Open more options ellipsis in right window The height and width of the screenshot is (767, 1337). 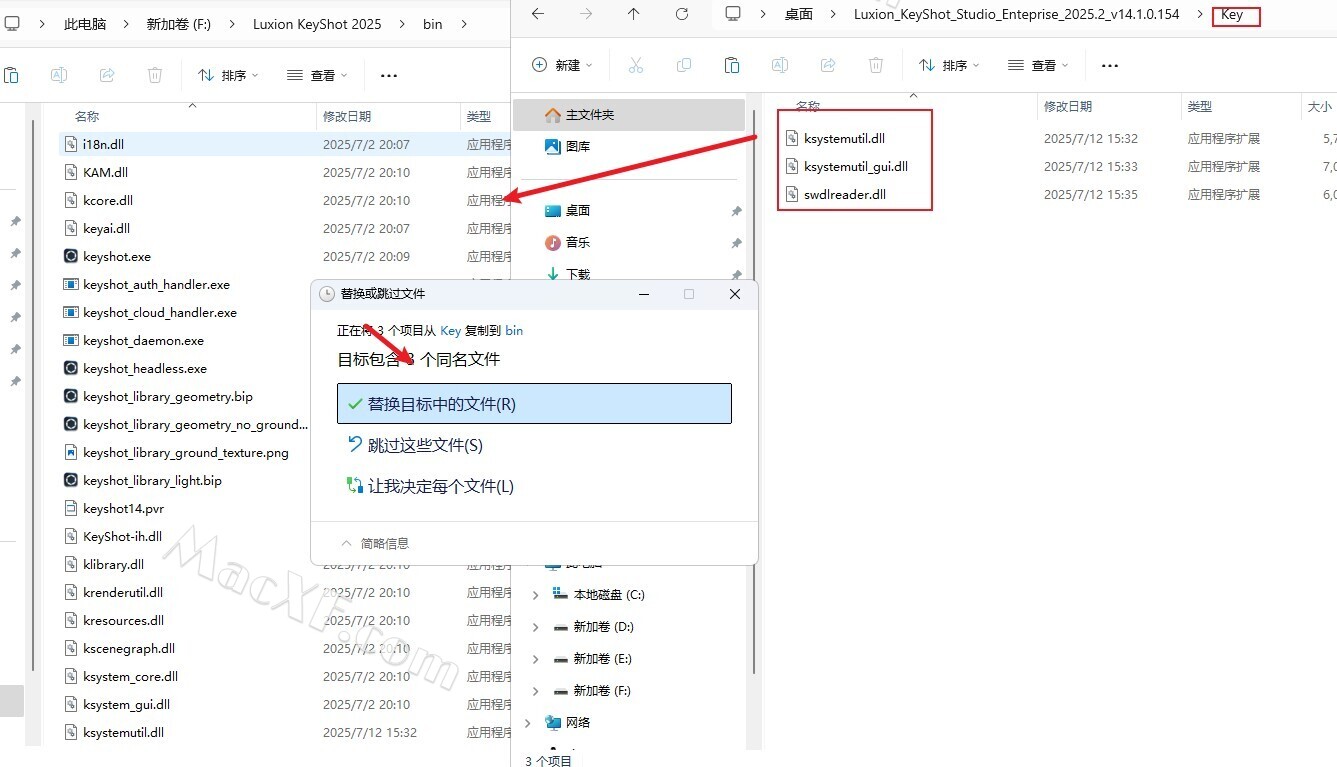click(1110, 65)
